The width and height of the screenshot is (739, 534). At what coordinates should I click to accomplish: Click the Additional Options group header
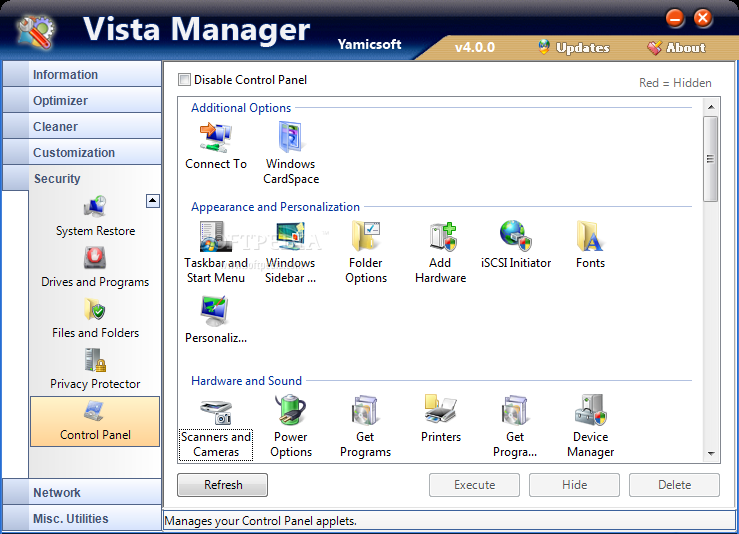(x=241, y=108)
